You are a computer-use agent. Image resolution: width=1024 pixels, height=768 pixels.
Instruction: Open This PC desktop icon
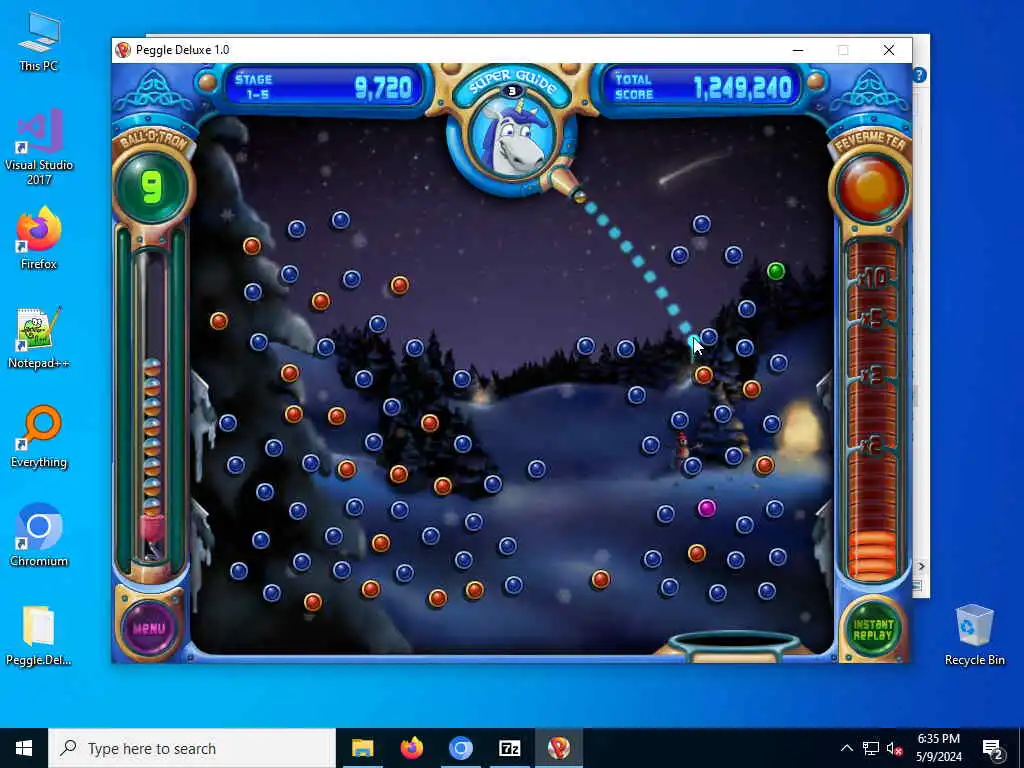pyautogui.click(x=39, y=42)
